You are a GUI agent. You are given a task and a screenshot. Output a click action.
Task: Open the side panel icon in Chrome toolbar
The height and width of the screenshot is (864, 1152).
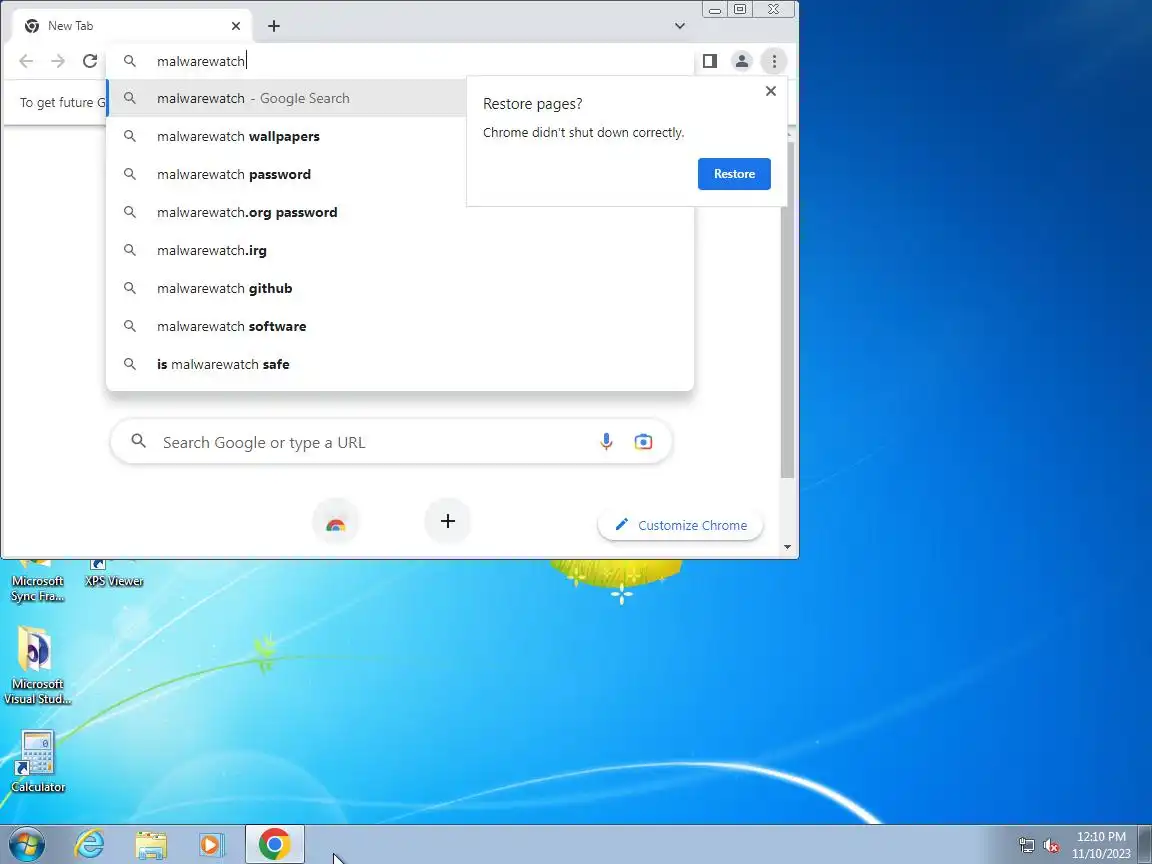pos(710,61)
